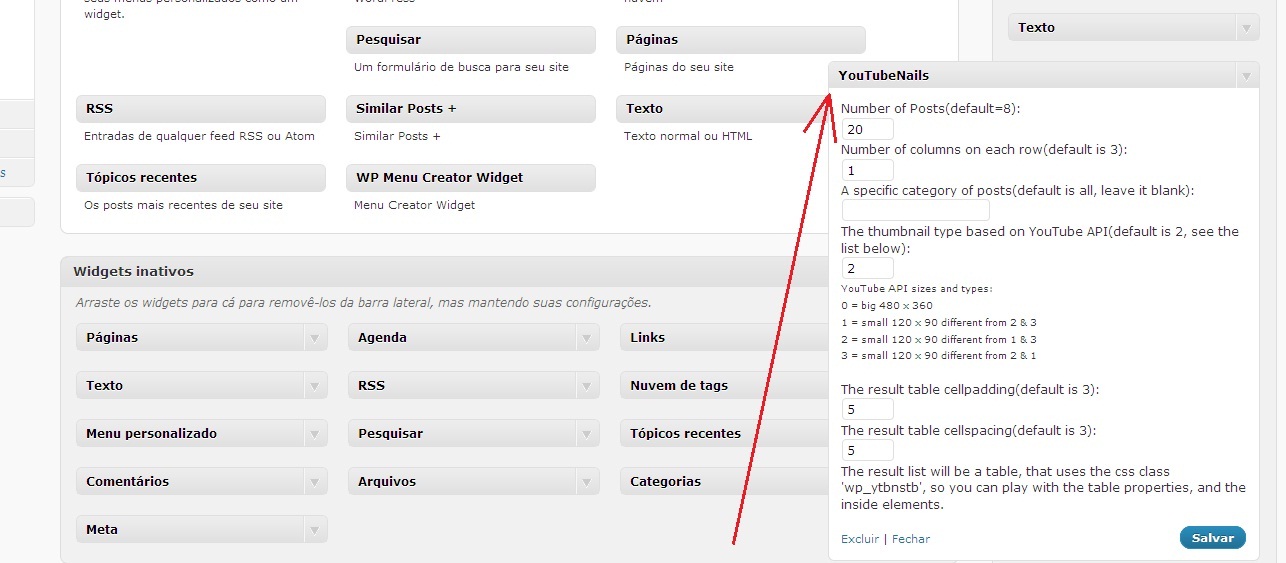Click the number of columns field
1286x563 pixels.
click(867, 170)
